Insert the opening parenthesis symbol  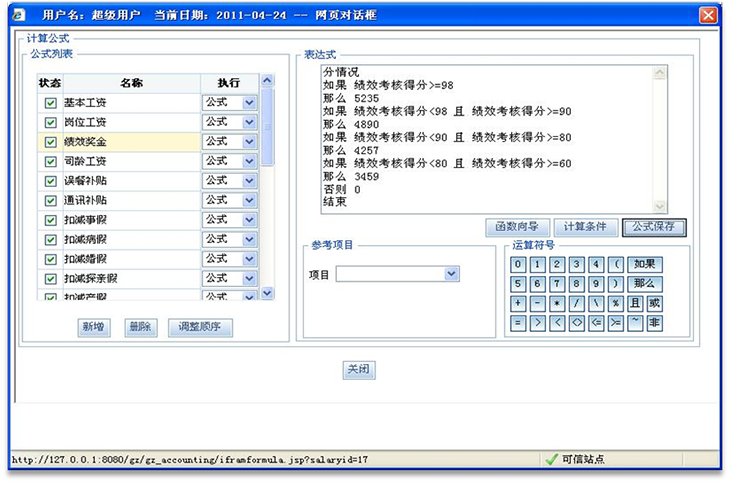pyautogui.click(x=615, y=265)
